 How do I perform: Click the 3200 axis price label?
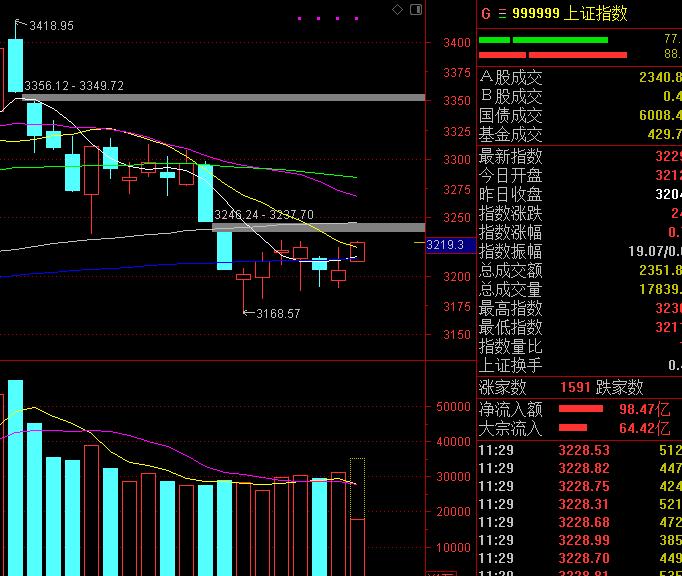point(457,277)
